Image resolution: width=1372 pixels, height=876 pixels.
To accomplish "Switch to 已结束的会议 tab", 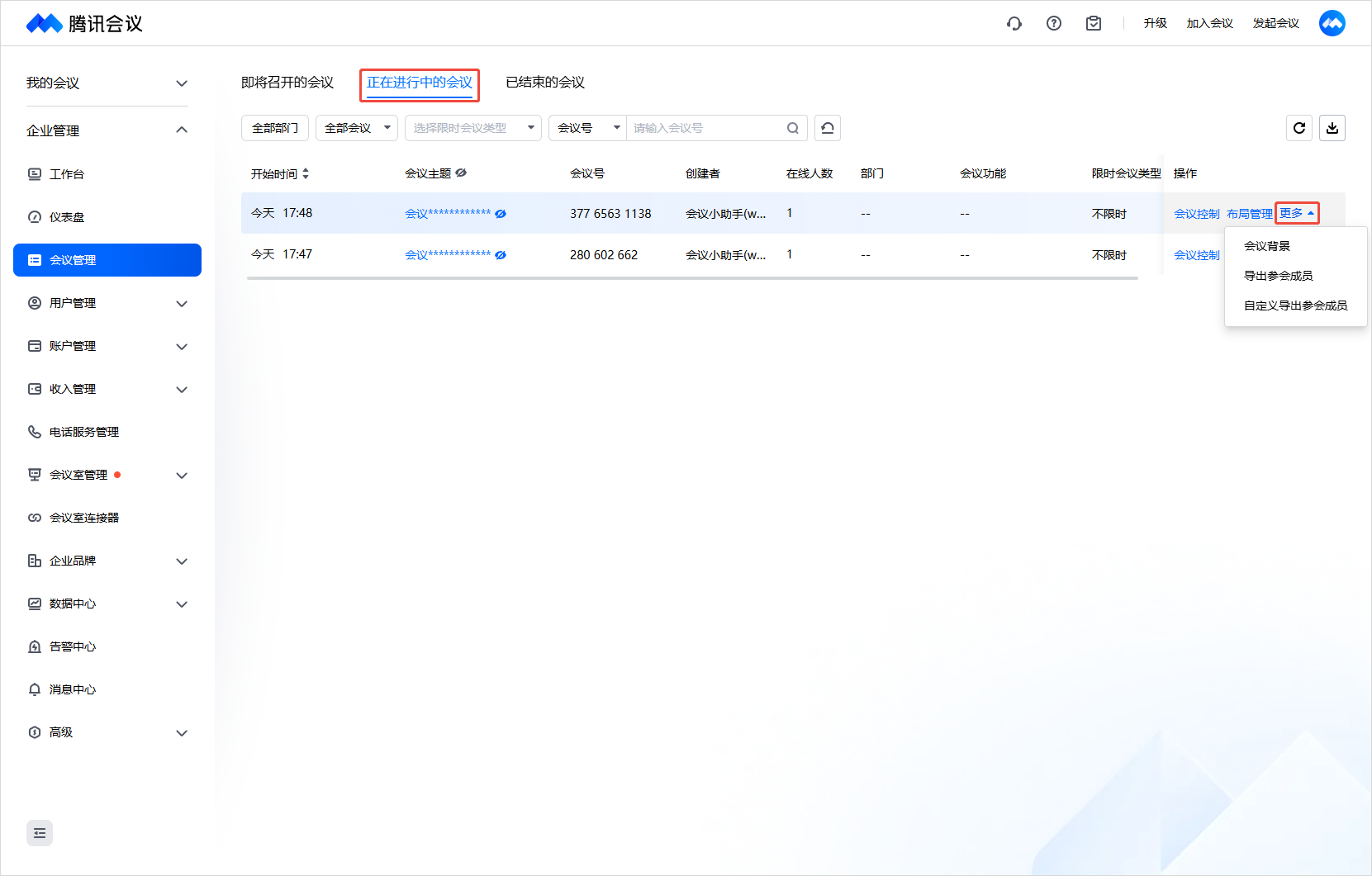I will point(545,83).
